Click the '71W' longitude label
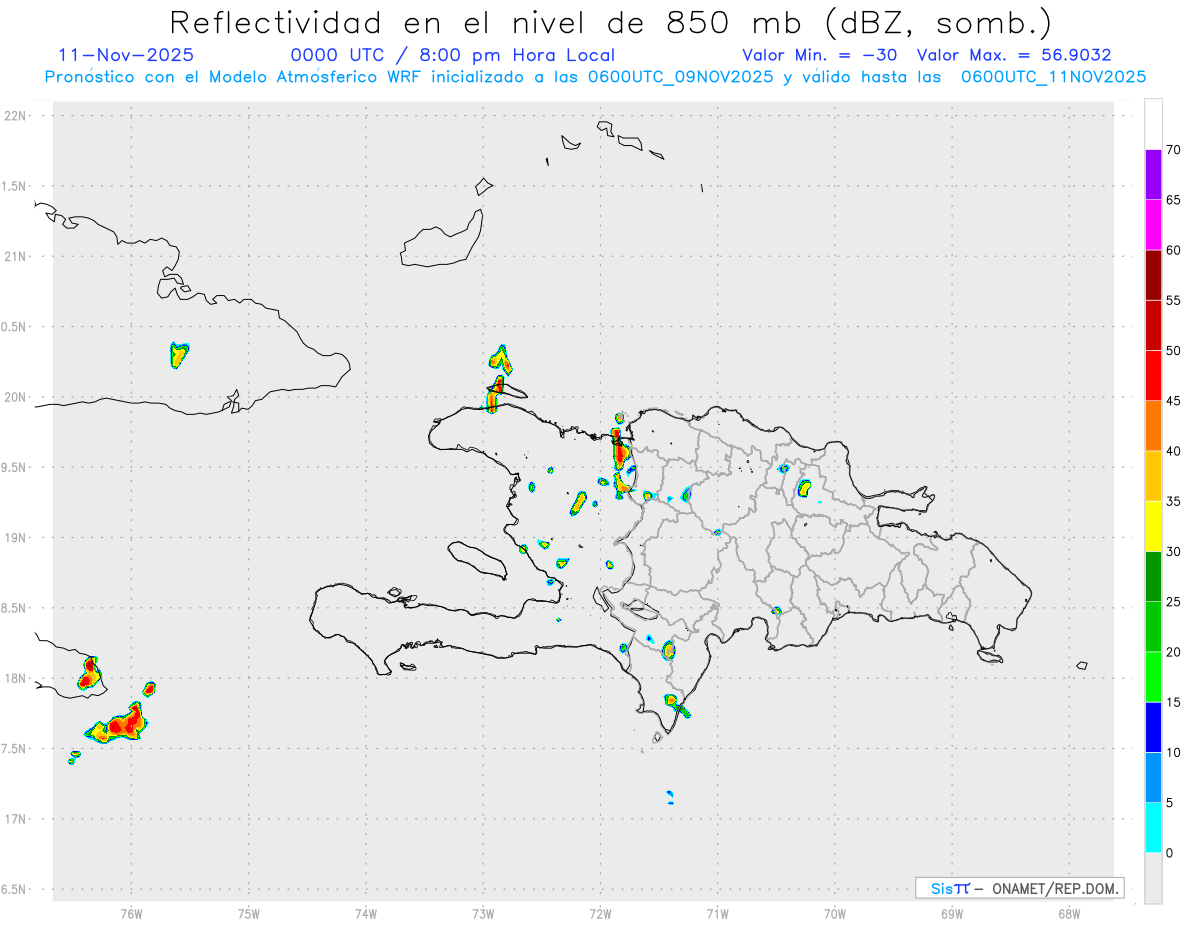1200x927 pixels. (x=717, y=913)
